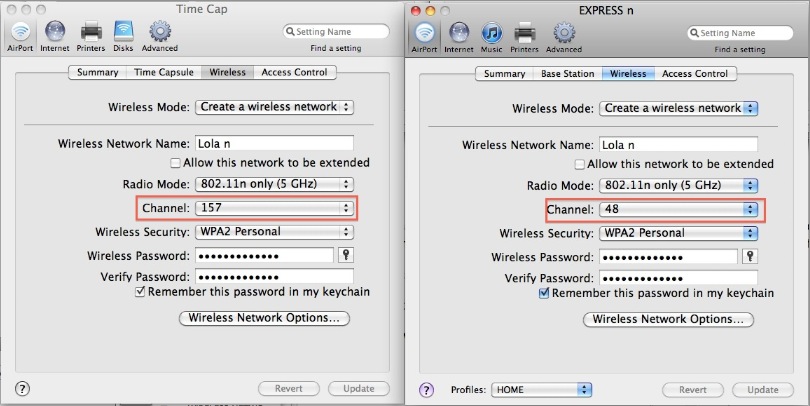Open Disks pane in Time Cap window

click(123, 36)
